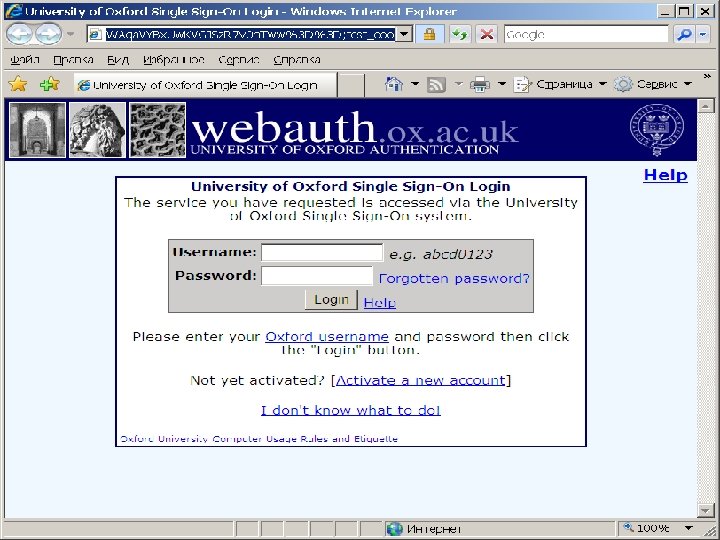Open the Favorites Center star icon

[x=18, y=84]
